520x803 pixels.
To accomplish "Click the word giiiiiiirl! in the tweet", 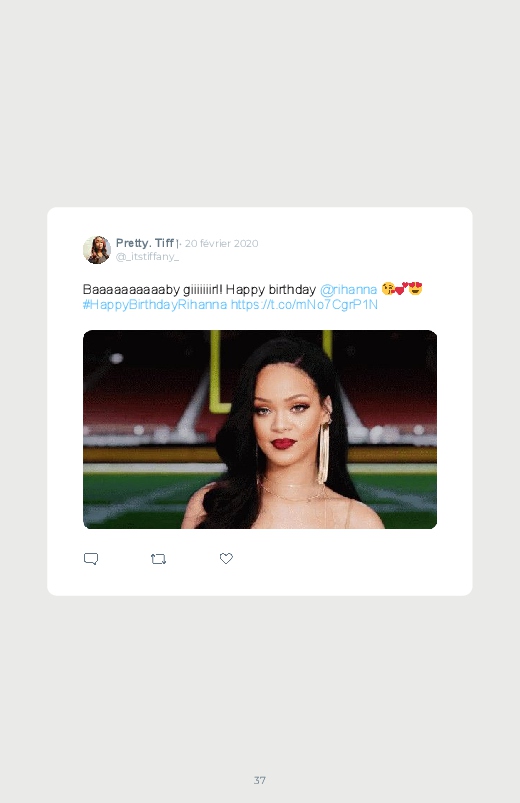I will [202, 289].
